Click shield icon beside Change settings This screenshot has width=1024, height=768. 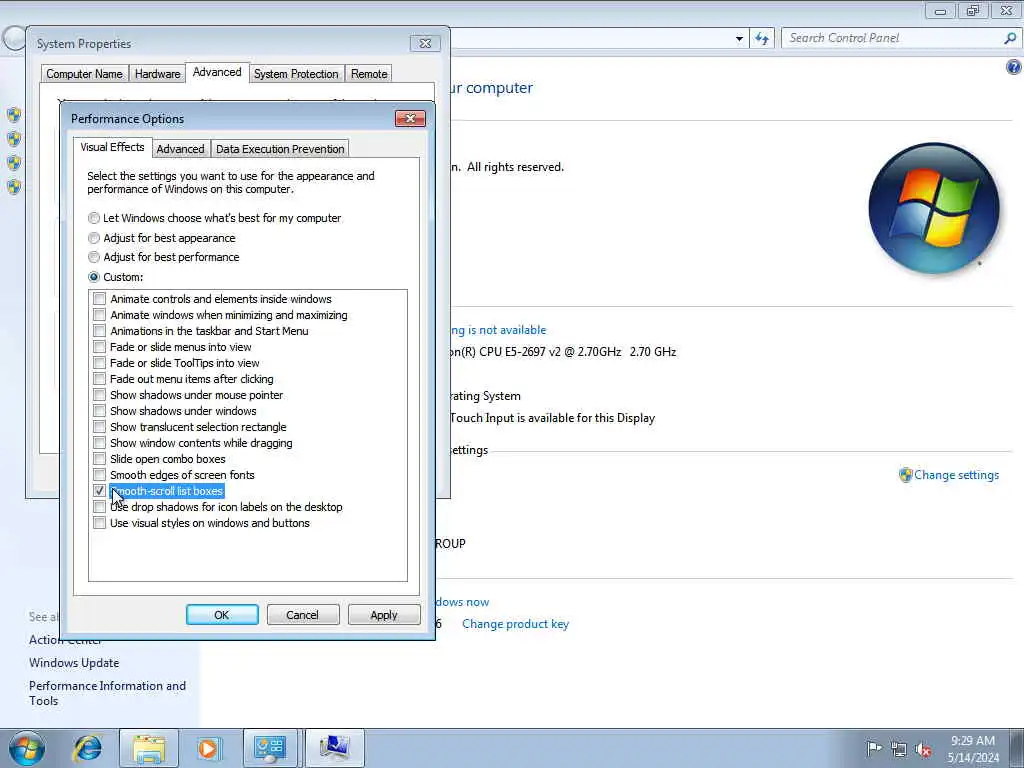[x=905, y=475]
